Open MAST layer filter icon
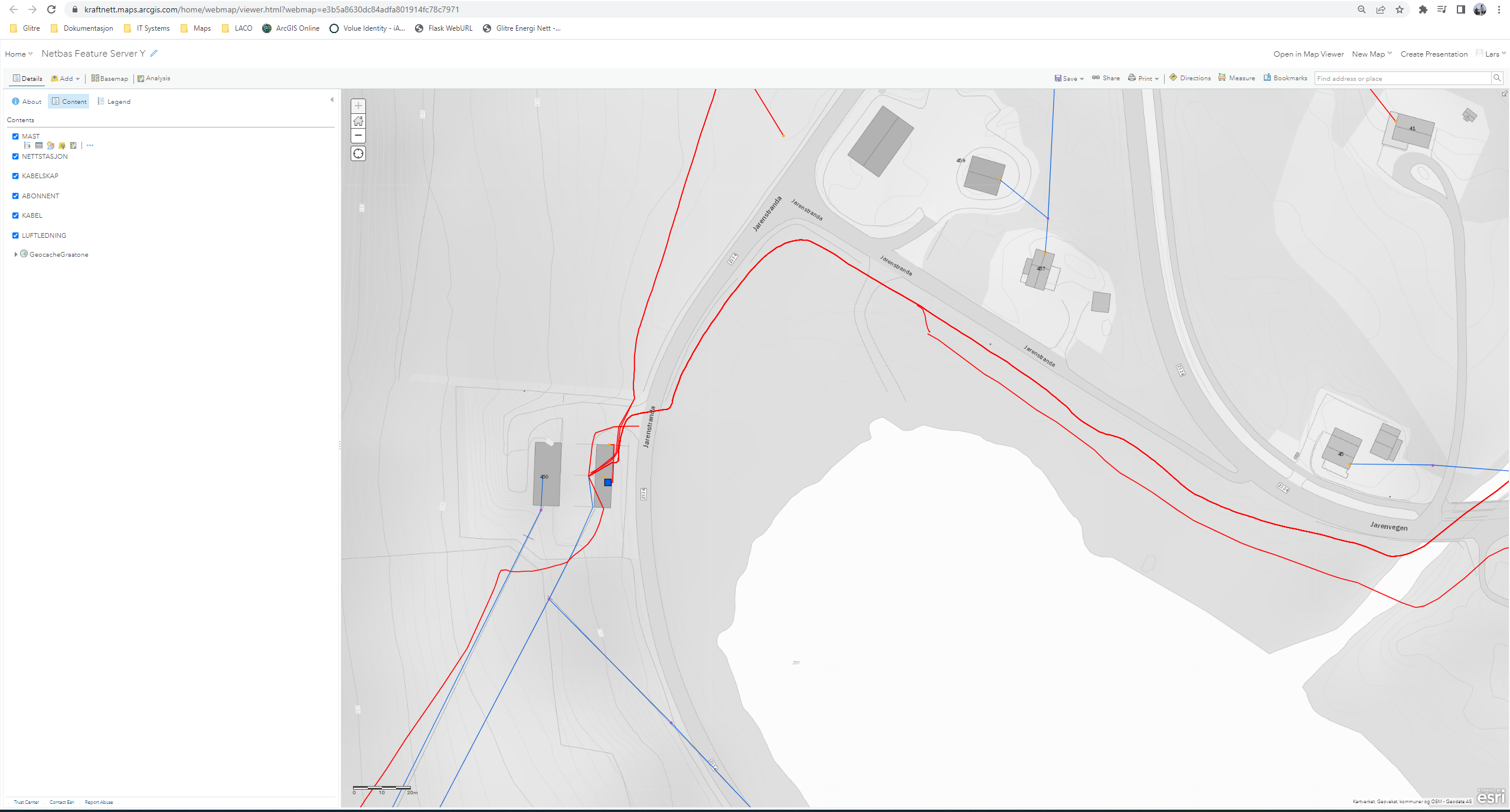The image size is (1510, 812). [x=62, y=145]
